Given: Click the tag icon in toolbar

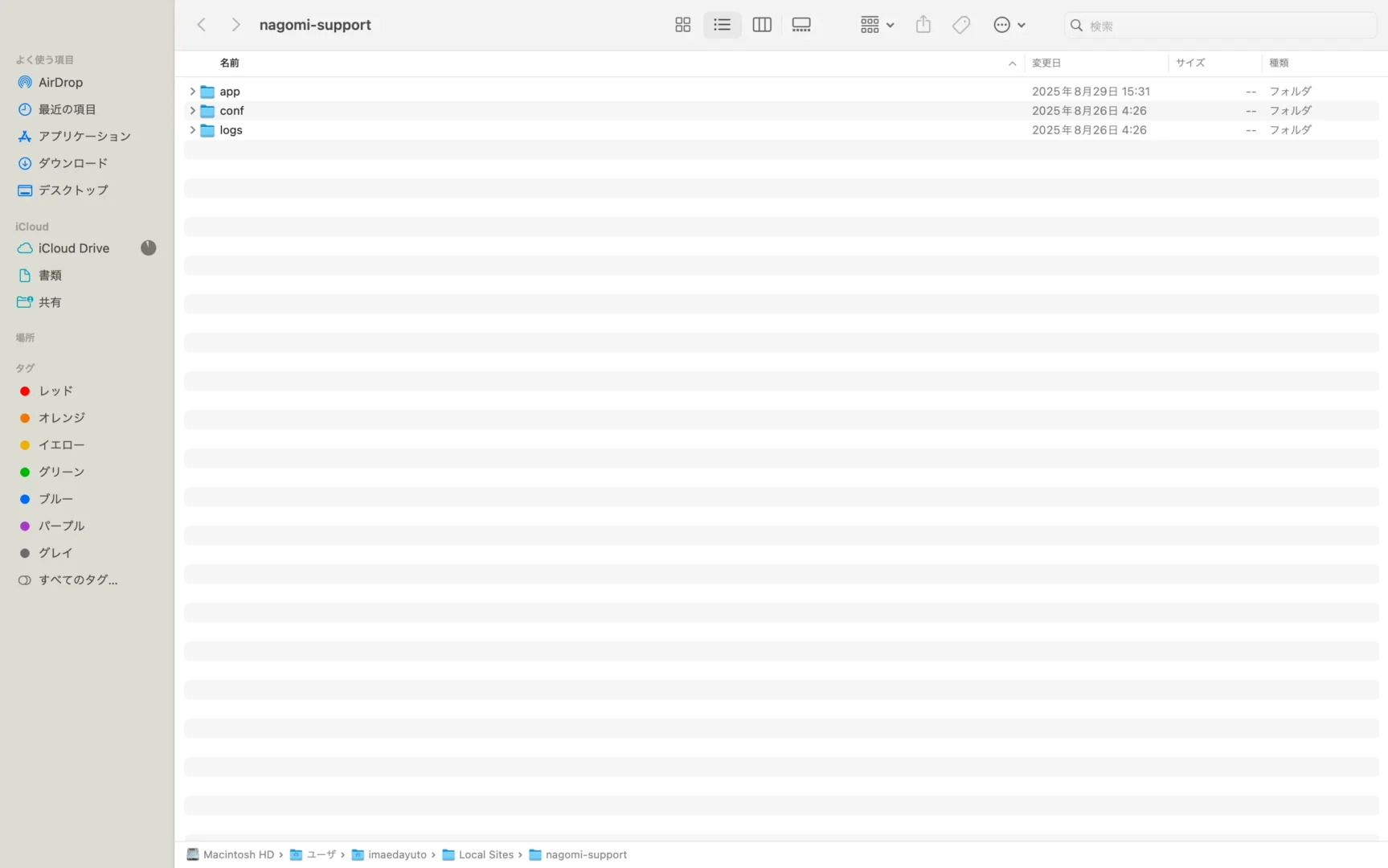Looking at the screenshot, I should 960,25.
